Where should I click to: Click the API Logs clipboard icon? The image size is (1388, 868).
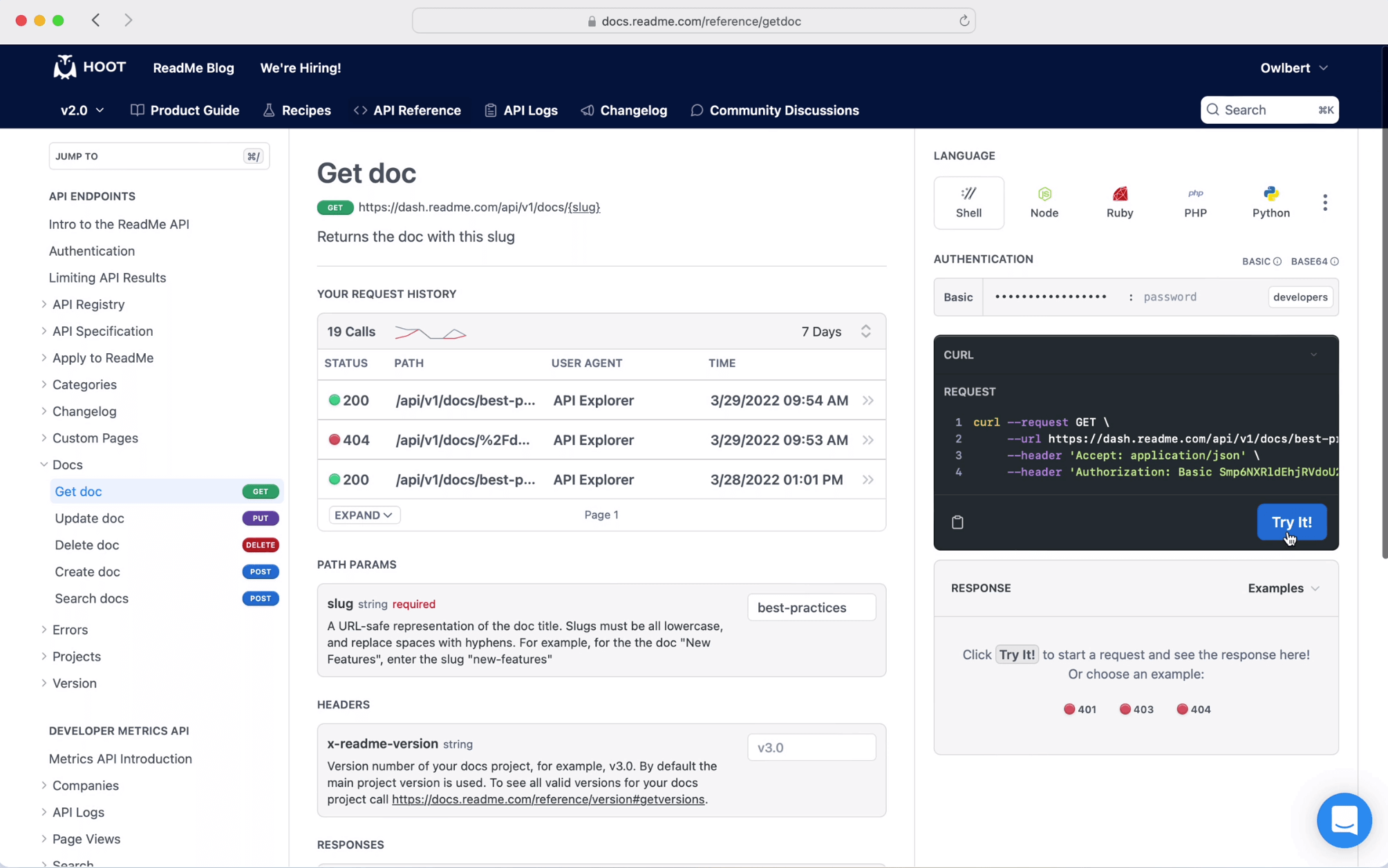click(x=490, y=110)
